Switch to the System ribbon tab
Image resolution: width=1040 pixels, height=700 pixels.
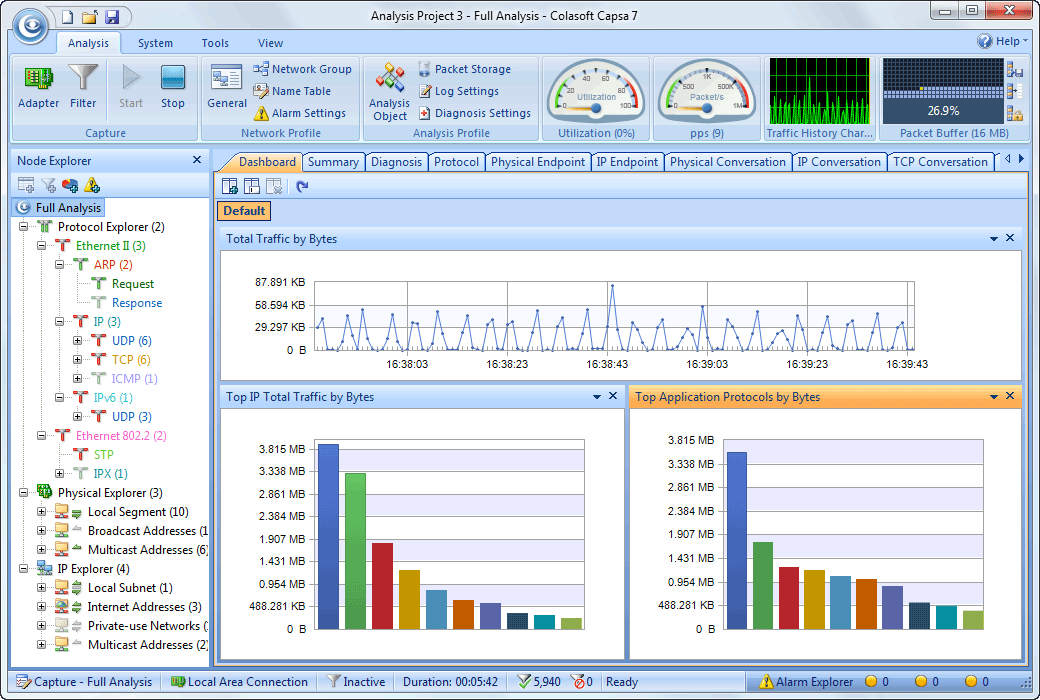[155, 43]
